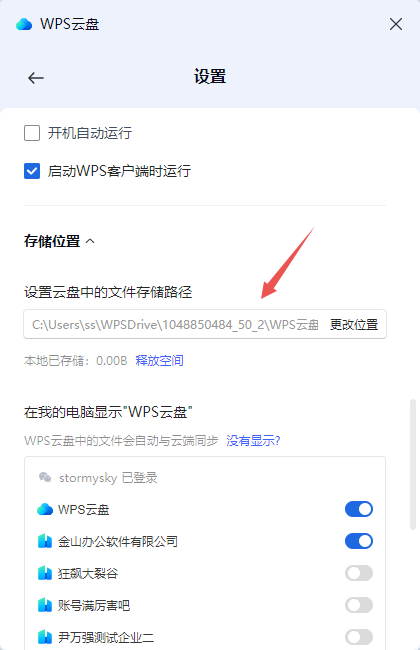Open the 没有显示? help link
Viewport: 420px width, 650px height.
click(x=253, y=441)
